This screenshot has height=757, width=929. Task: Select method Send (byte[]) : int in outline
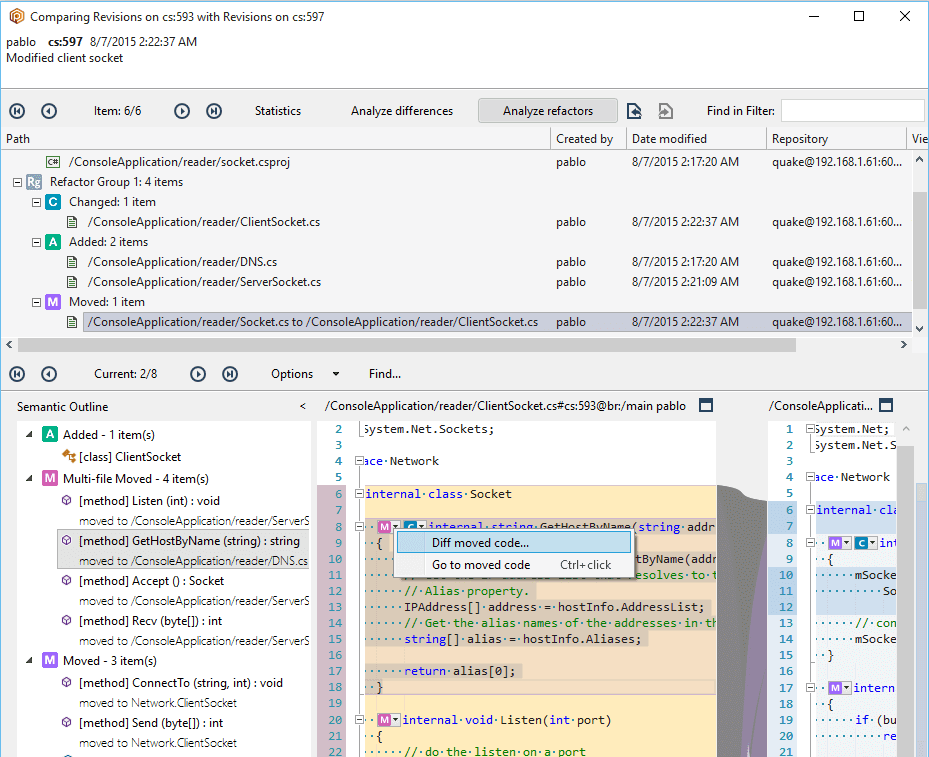151,723
